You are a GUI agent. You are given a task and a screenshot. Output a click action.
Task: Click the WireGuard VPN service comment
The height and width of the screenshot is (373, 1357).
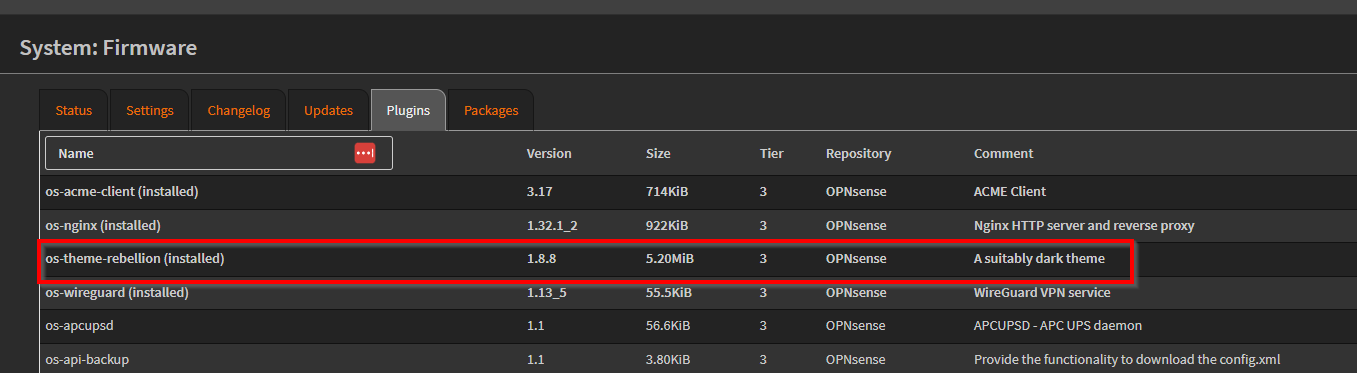tap(1042, 292)
